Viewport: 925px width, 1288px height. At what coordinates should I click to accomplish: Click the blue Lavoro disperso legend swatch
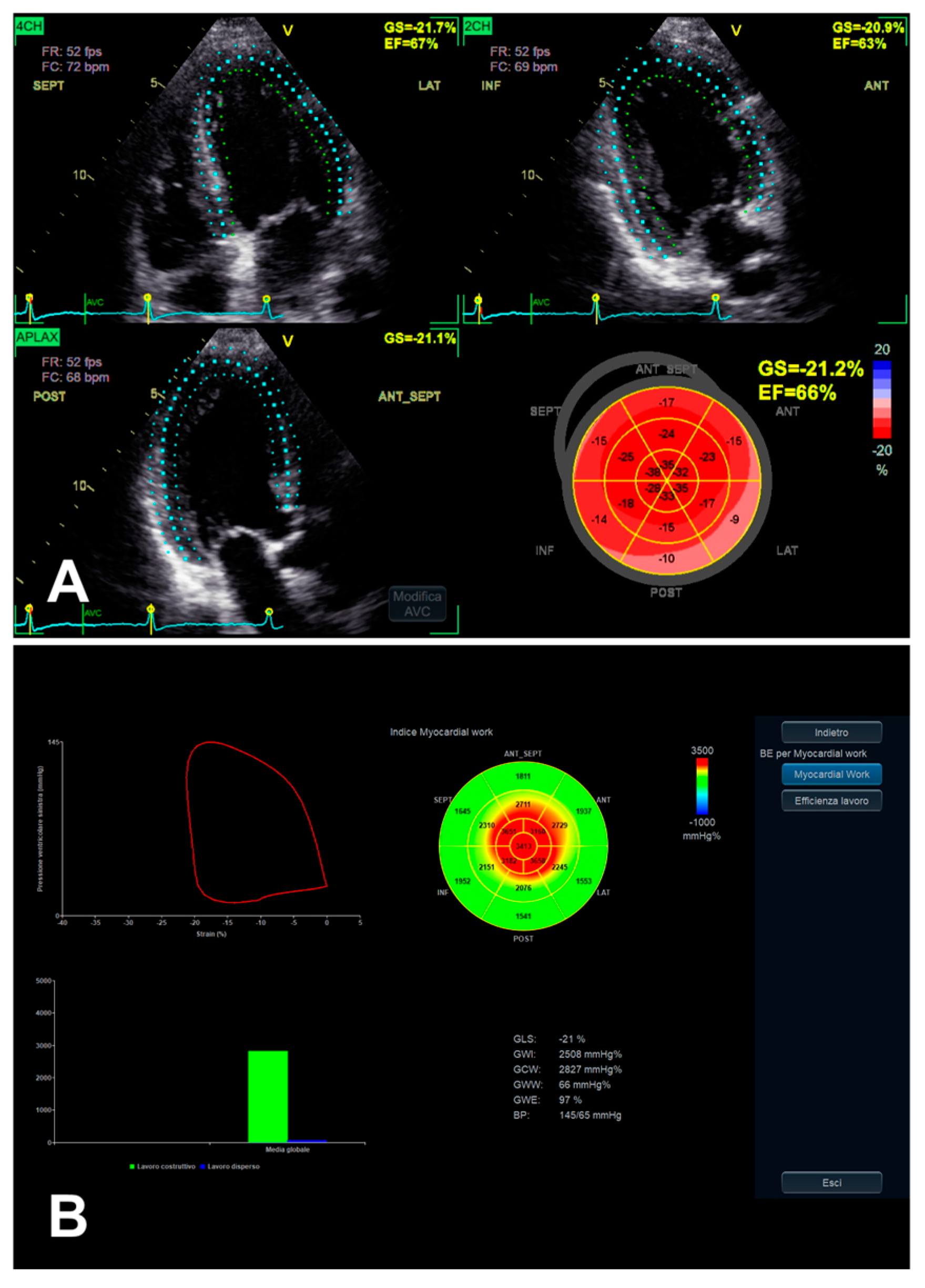[202, 1166]
